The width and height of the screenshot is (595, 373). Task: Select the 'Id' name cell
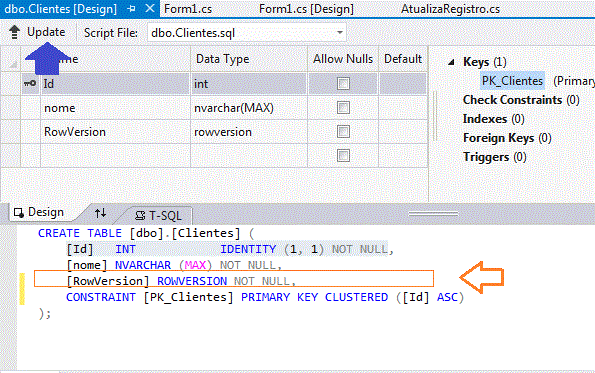click(115, 83)
